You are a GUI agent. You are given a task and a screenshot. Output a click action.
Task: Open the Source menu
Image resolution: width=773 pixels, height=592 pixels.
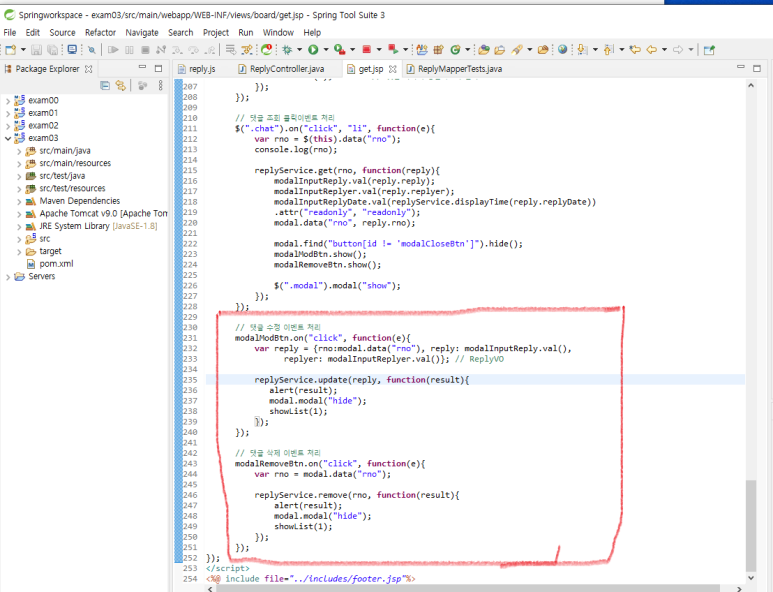click(x=62, y=33)
